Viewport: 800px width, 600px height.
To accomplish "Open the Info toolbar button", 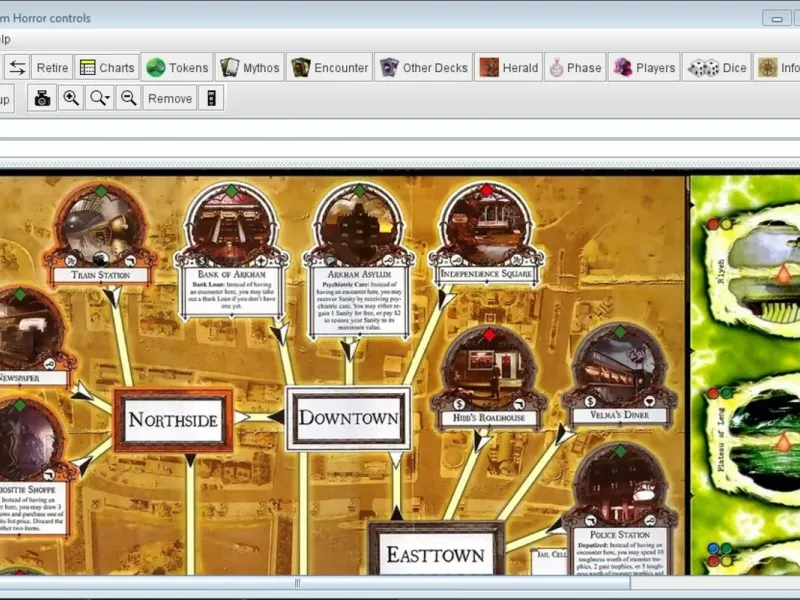I will (x=777, y=67).
